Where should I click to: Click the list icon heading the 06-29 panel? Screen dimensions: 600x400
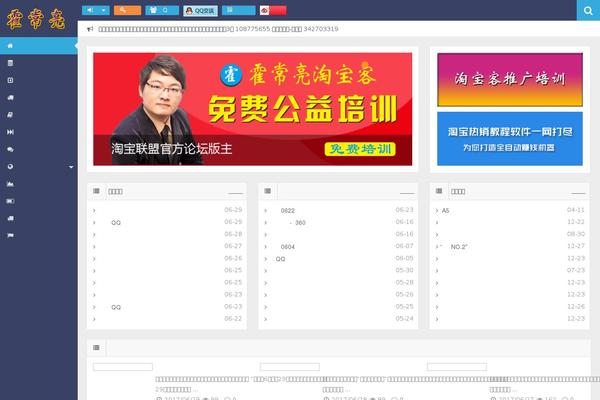coord(96,191)
